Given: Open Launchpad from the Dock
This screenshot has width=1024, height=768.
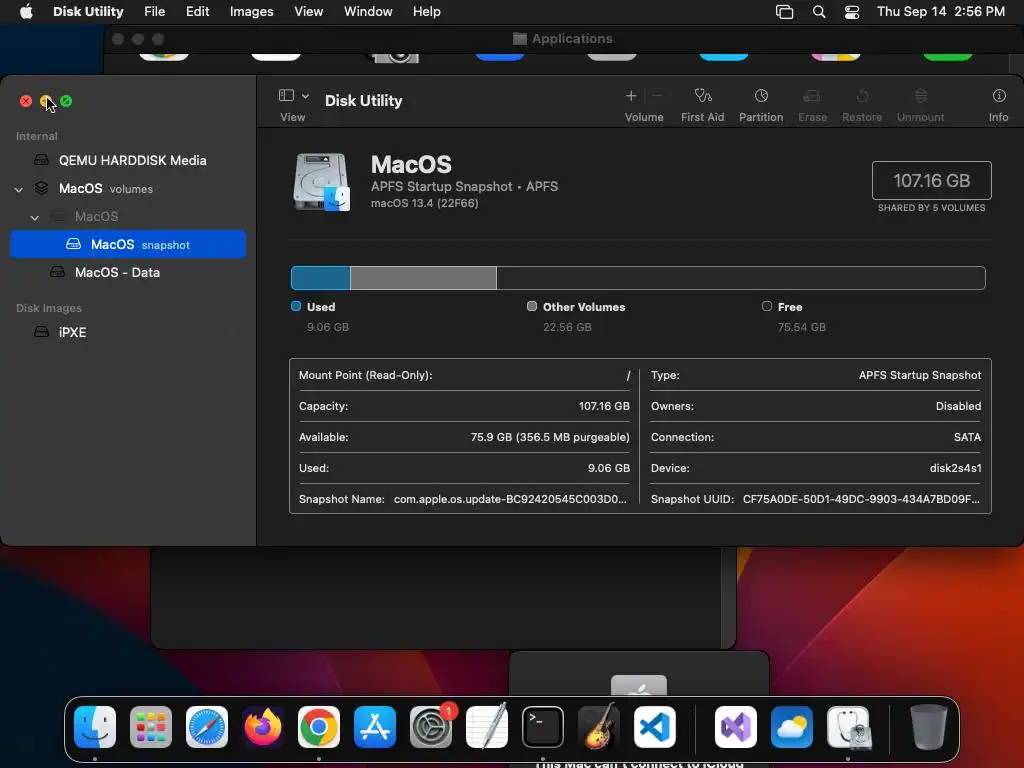Looking at the screenshot, I should coord(151,727).
